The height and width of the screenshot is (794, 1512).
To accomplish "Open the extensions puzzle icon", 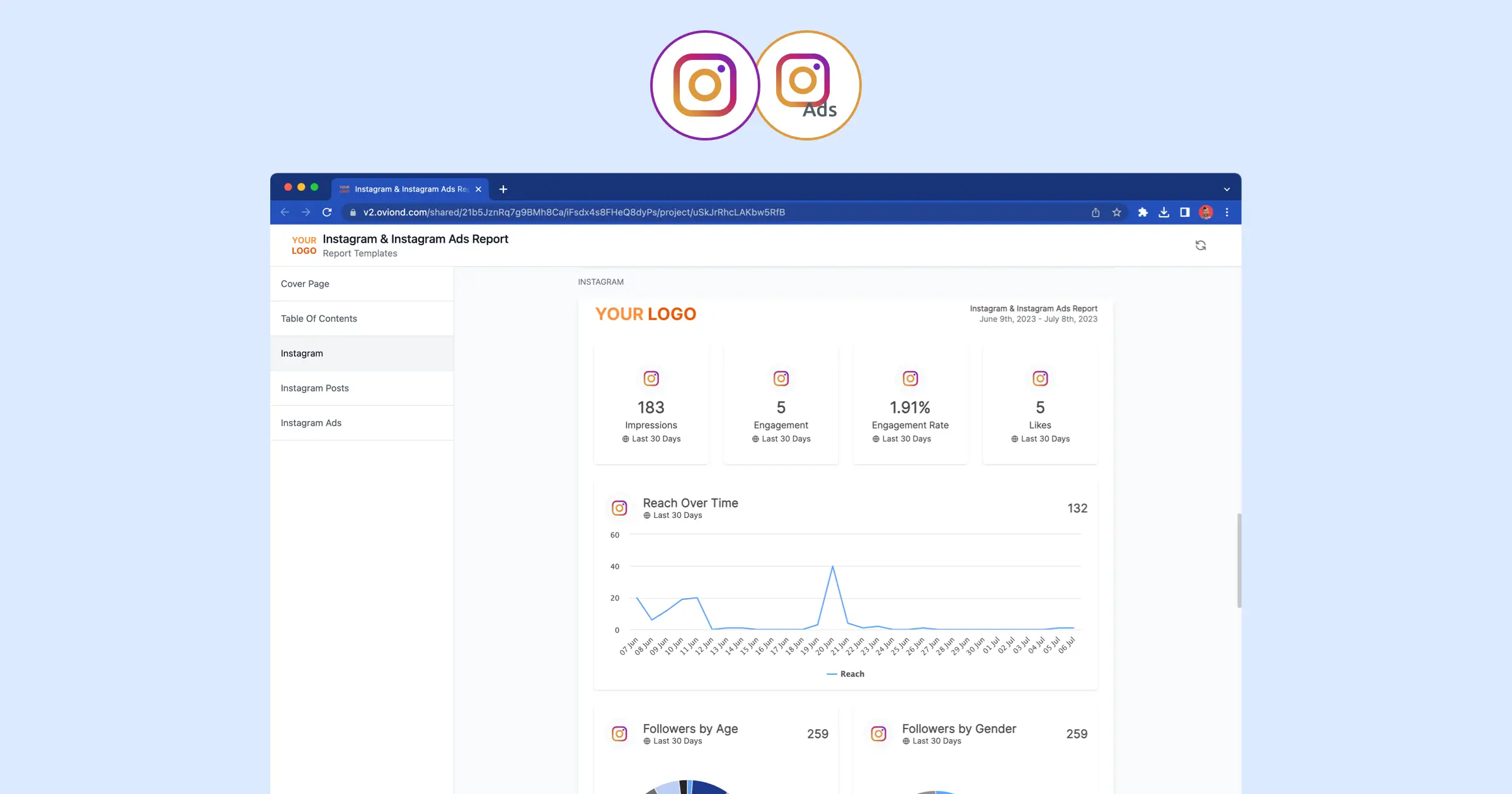I will tap(1143, 212).
